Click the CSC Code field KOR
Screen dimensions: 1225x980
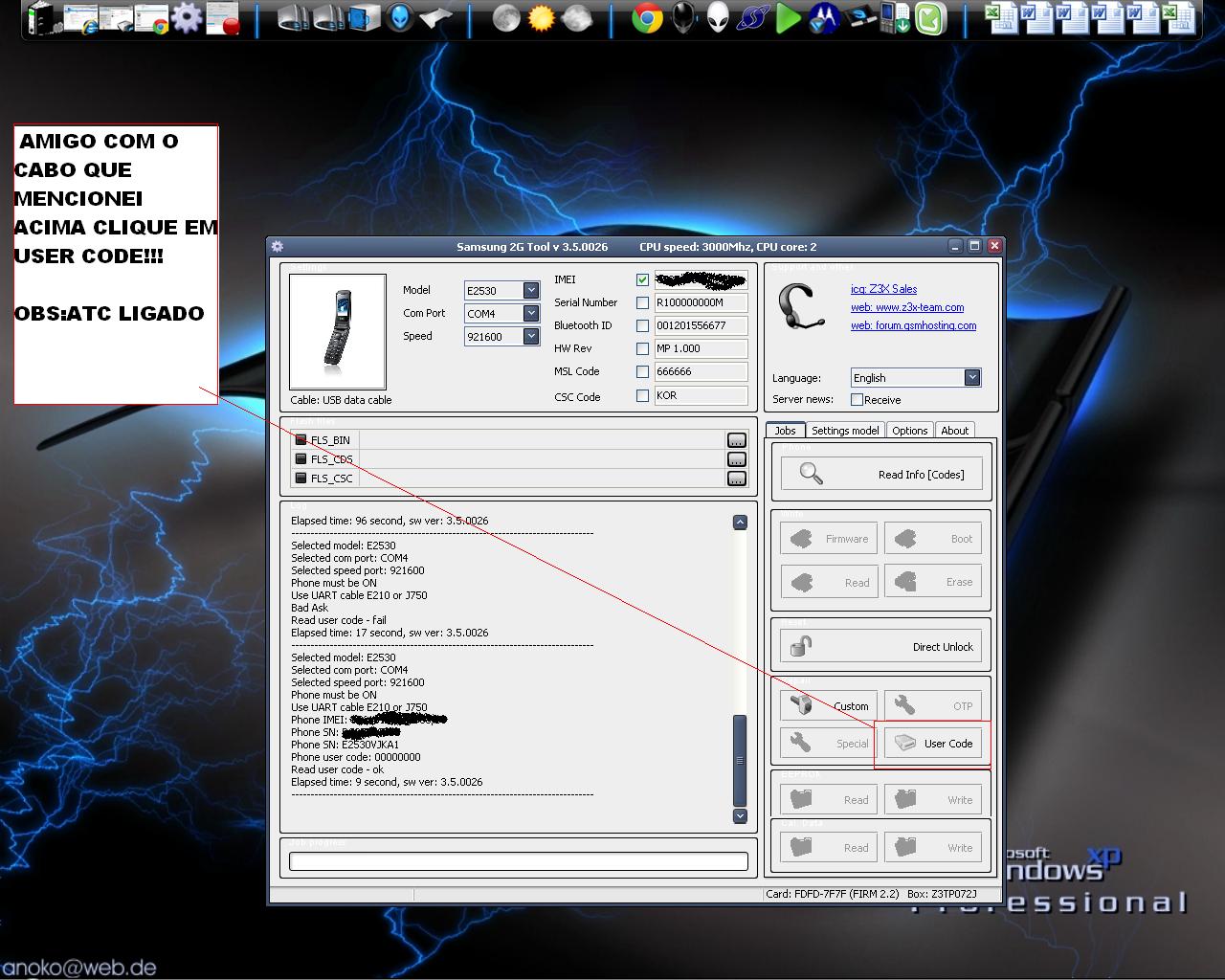[x=701, y=395]
